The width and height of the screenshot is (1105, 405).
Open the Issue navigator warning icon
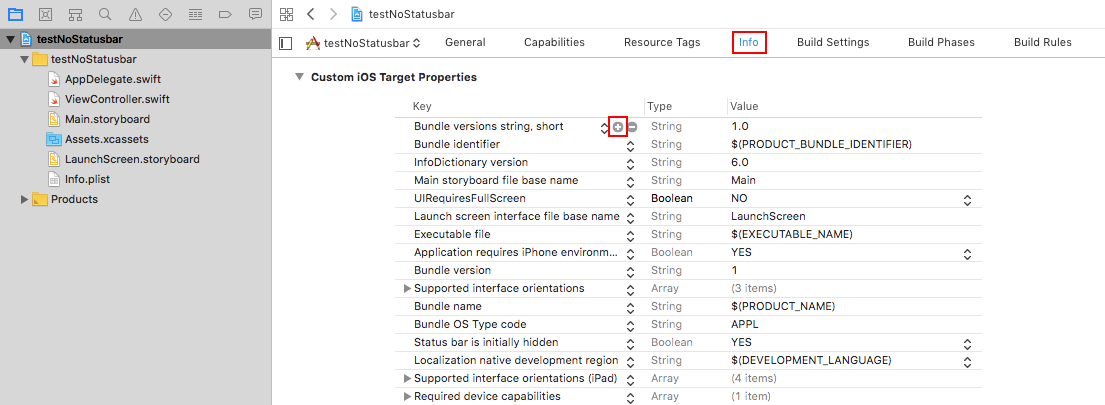point(135,15)
